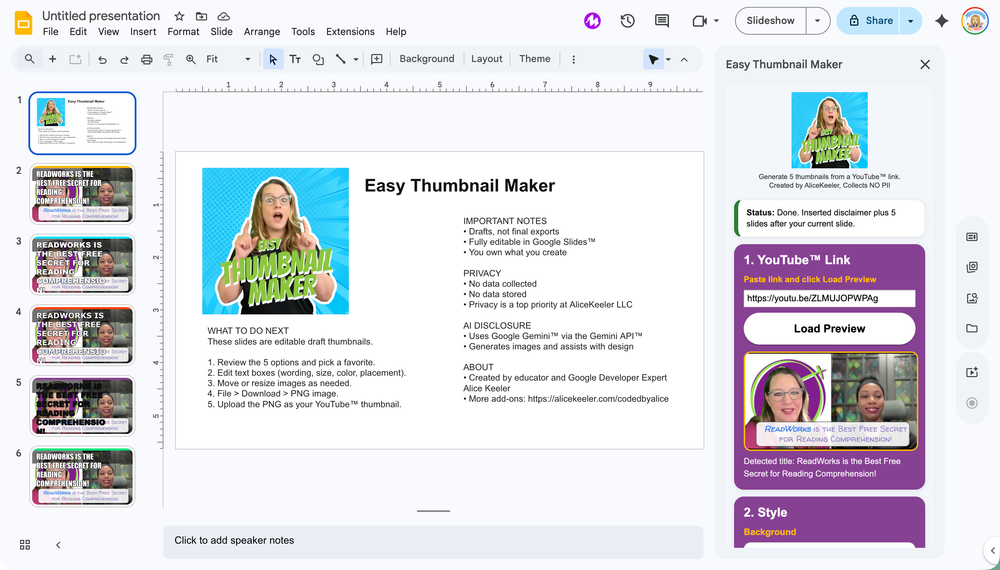Open the Extensions menu
The width and height of the screenshot is (1000, 570).
(x=350, y=32)
